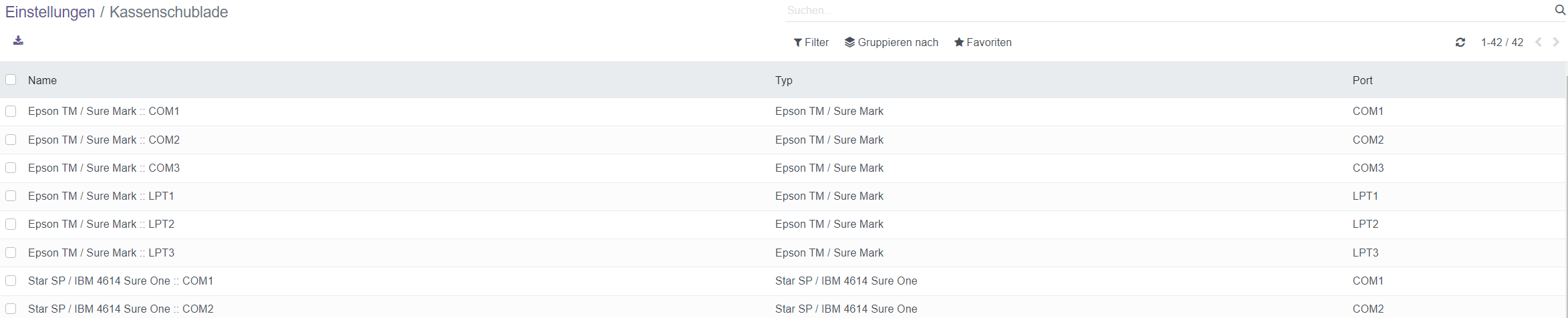Open the Epson TM / Sure Mark :: COM3 record

pyautogui.click(x=104, y=168)
